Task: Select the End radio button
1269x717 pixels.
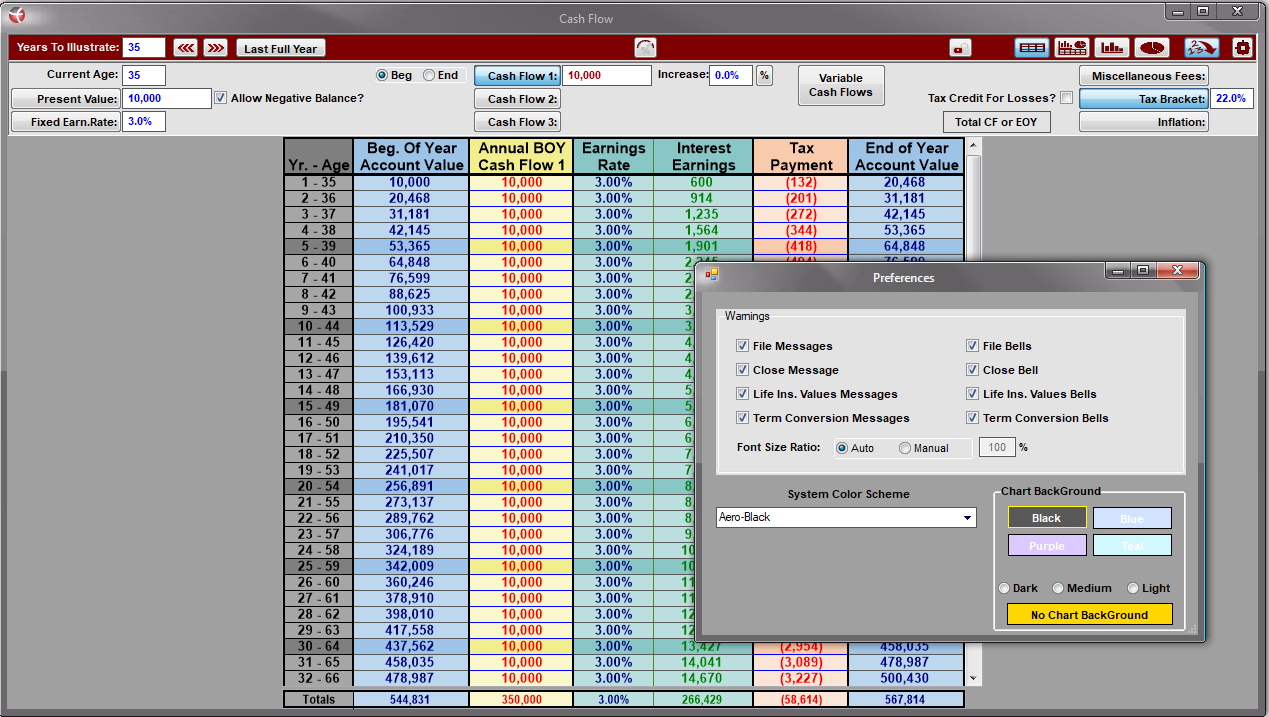Action: [429, 75]
